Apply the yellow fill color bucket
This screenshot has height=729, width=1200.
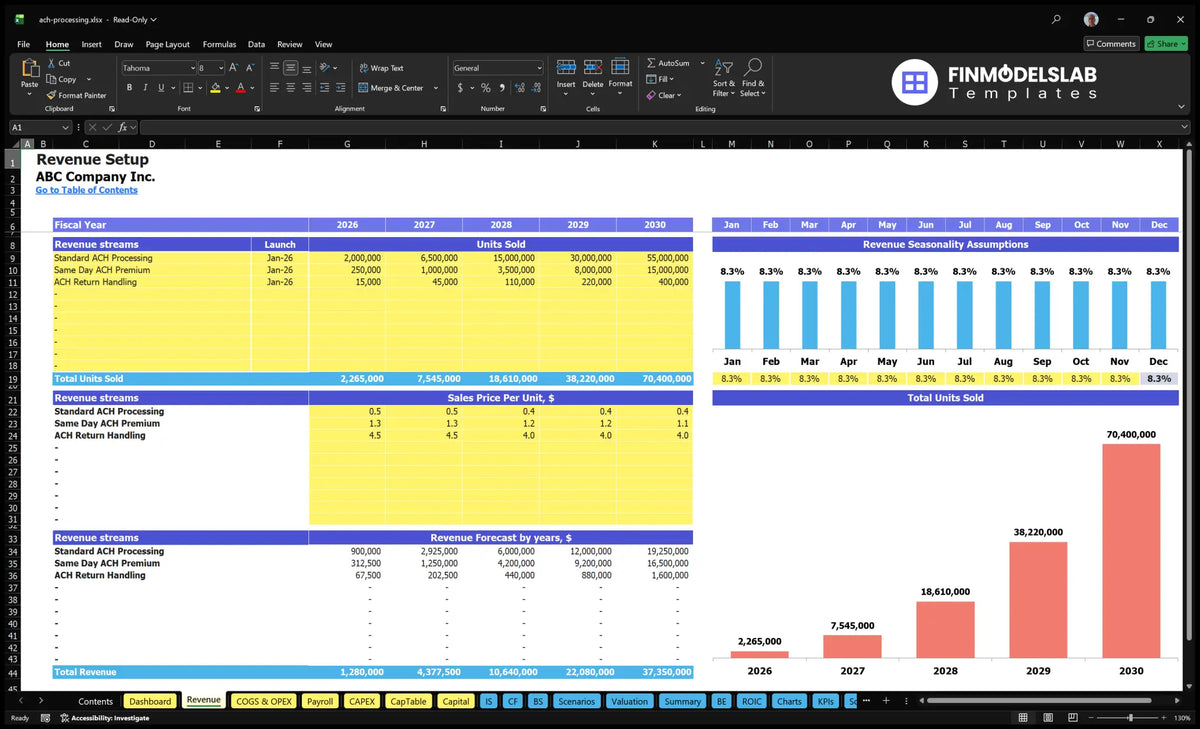[x=215, y=88]
